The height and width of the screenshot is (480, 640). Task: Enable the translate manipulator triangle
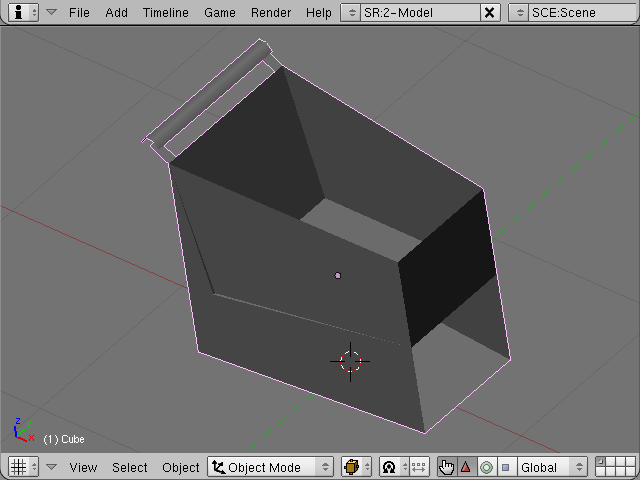tap(466, 467)
